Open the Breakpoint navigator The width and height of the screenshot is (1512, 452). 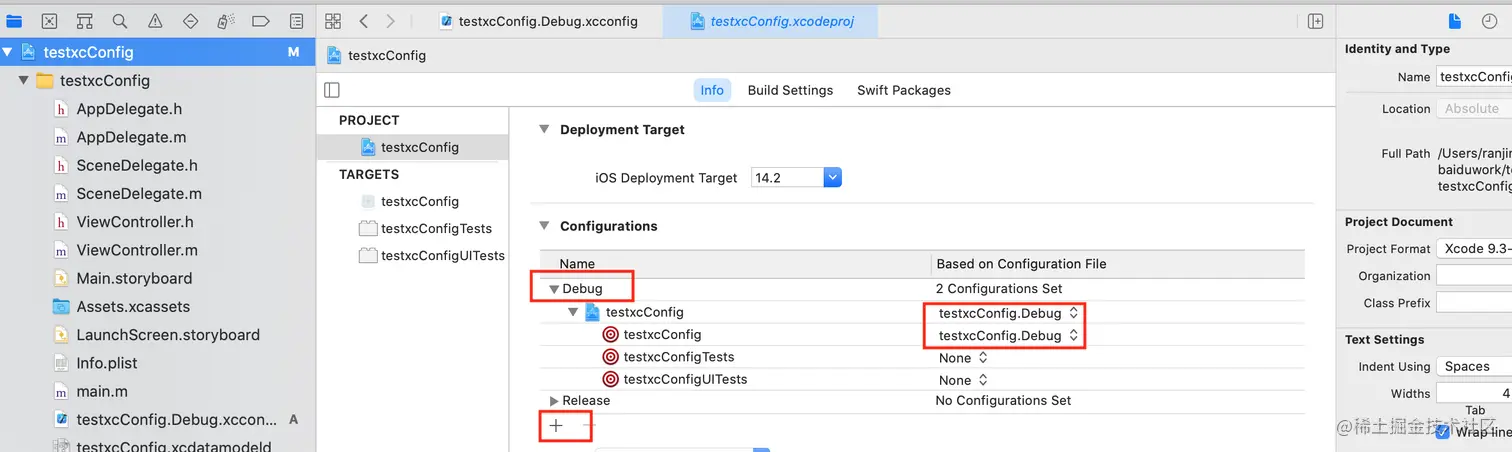[260, 21]
